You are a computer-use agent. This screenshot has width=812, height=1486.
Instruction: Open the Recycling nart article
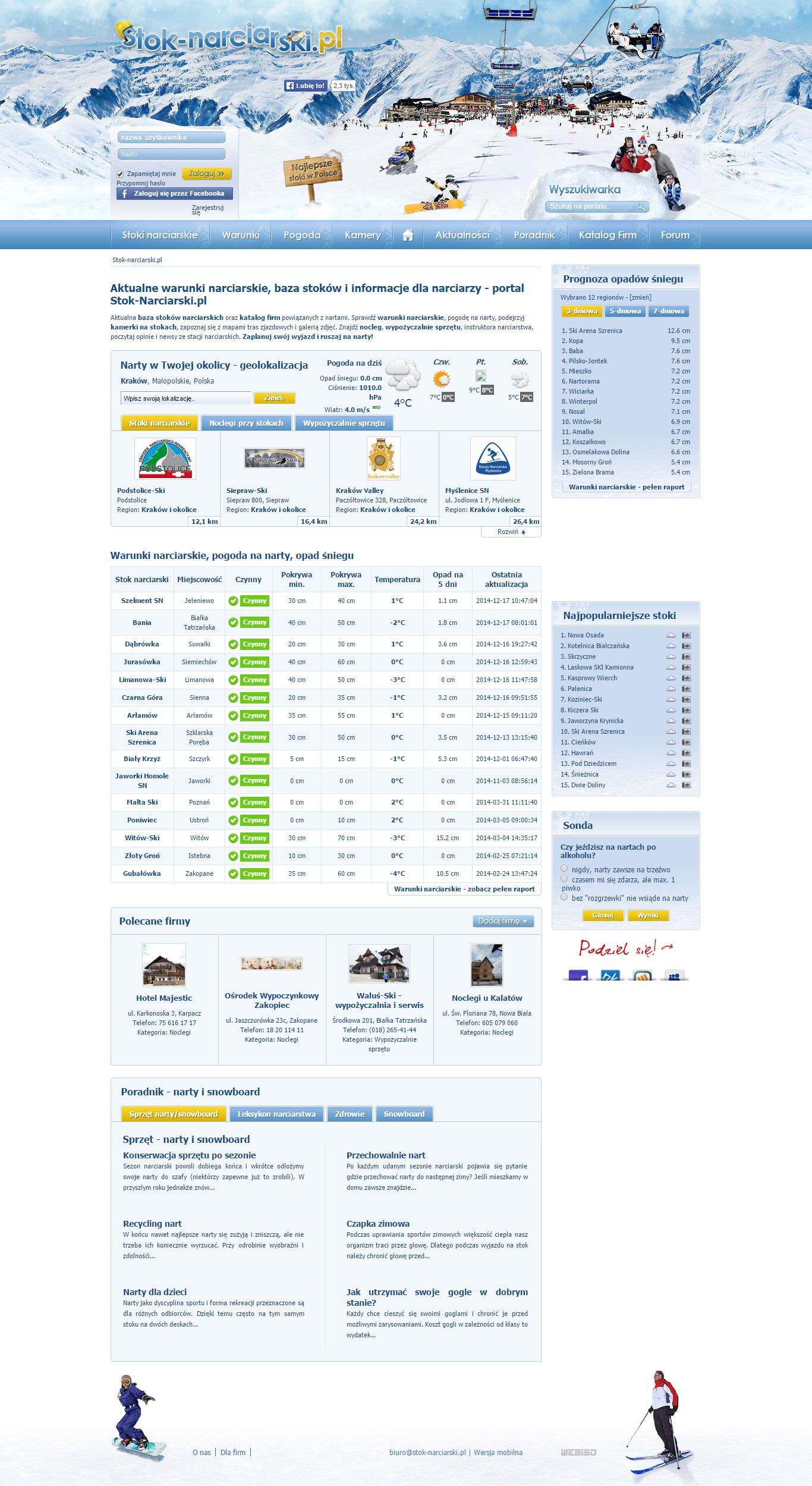(152, 1224)
